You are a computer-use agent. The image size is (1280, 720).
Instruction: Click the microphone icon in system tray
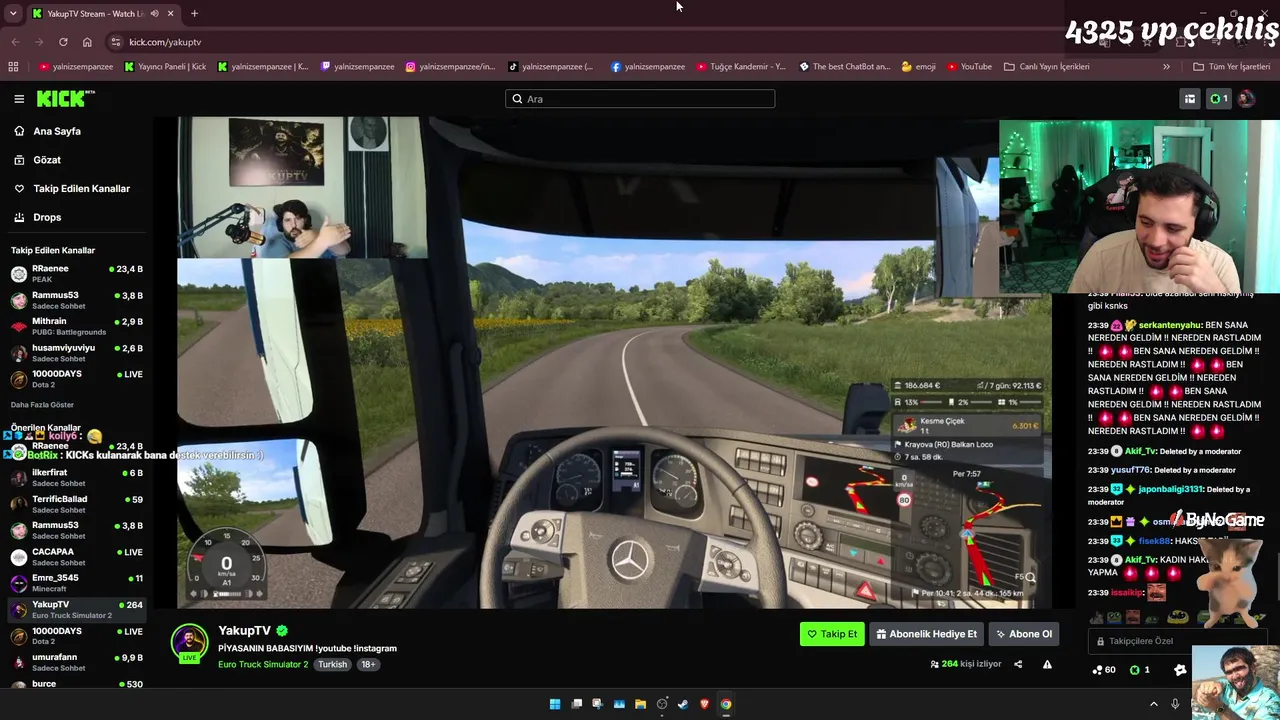pyautogui.click(x=1175, y=704)
